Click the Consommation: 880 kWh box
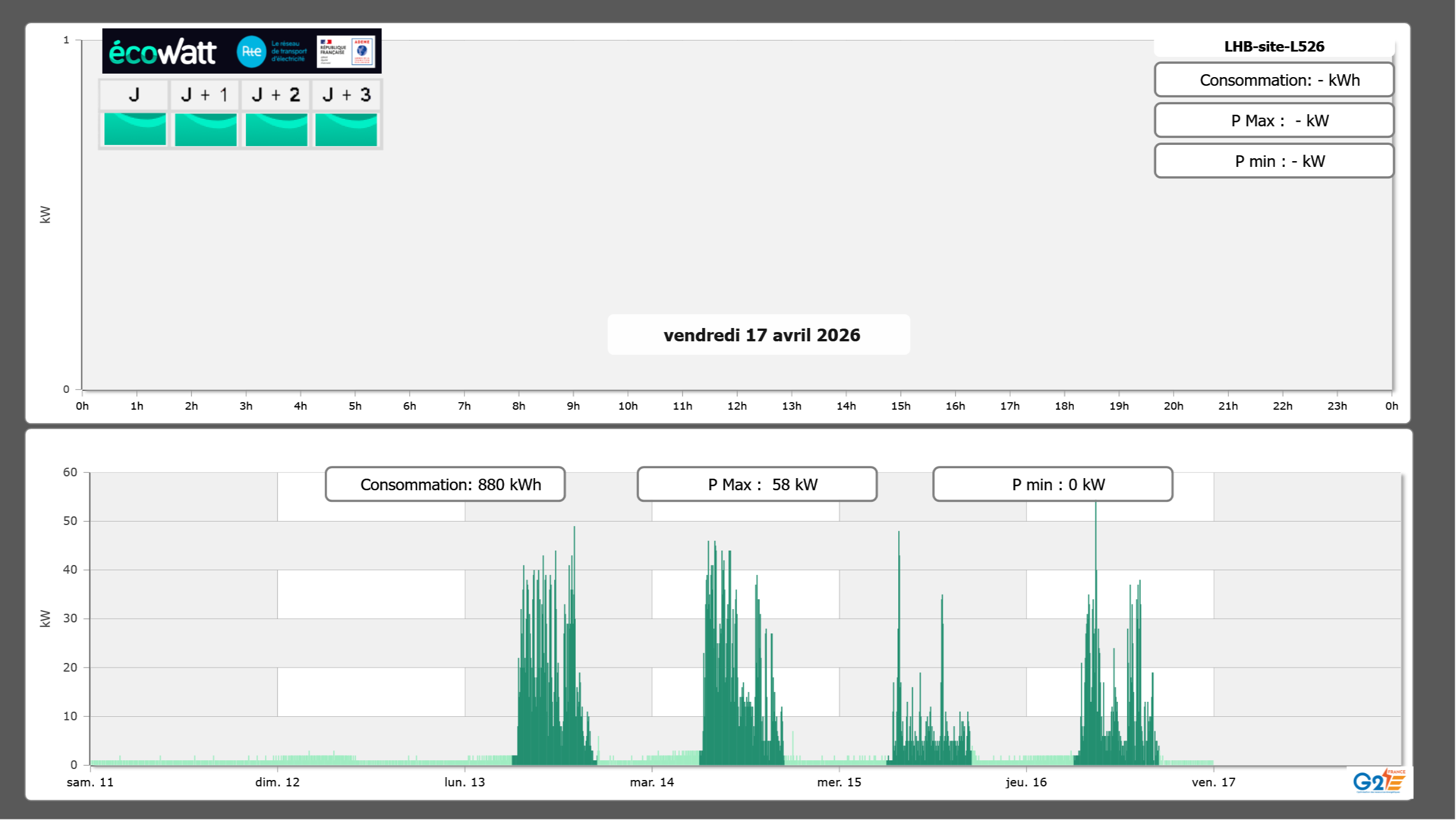Image resolution: width=1456 pixels, height=820 pixels. tap(445, 484)
